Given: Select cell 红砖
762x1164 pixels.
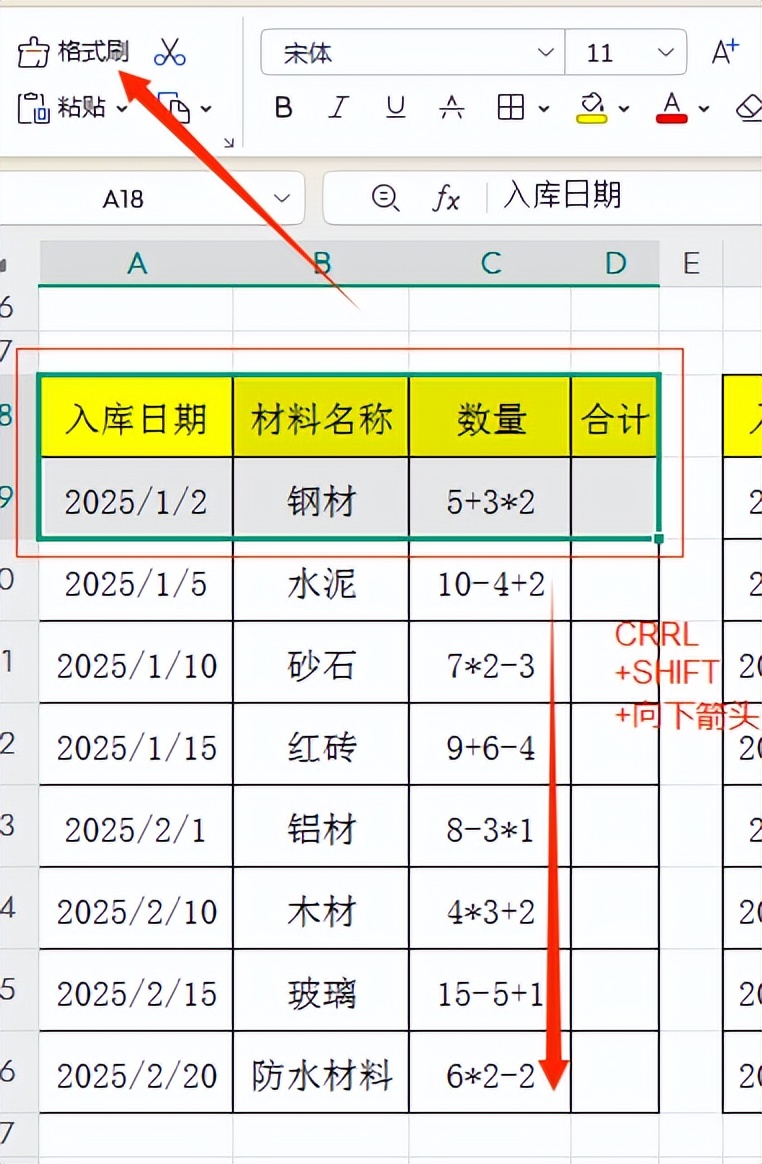Looking at the screenshot, I should tap(321, 745).
